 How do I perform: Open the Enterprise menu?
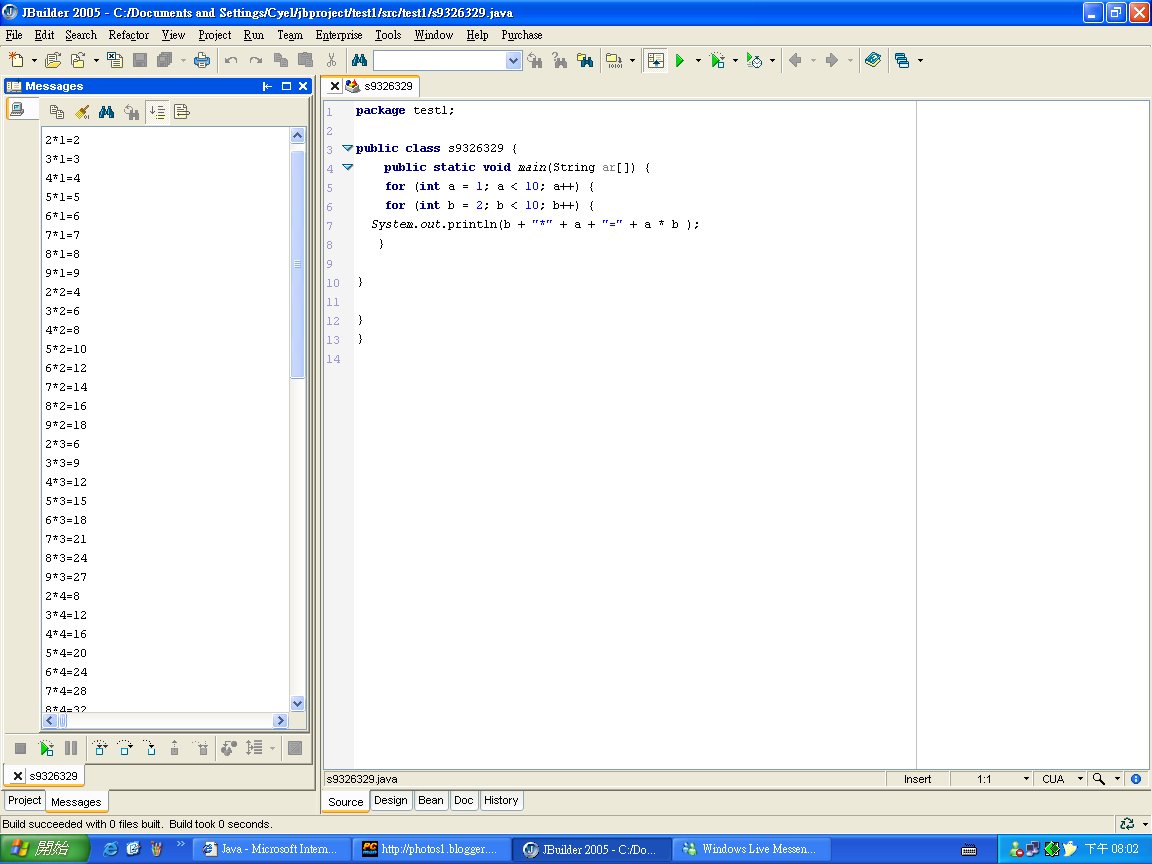(x=339, y=35)
